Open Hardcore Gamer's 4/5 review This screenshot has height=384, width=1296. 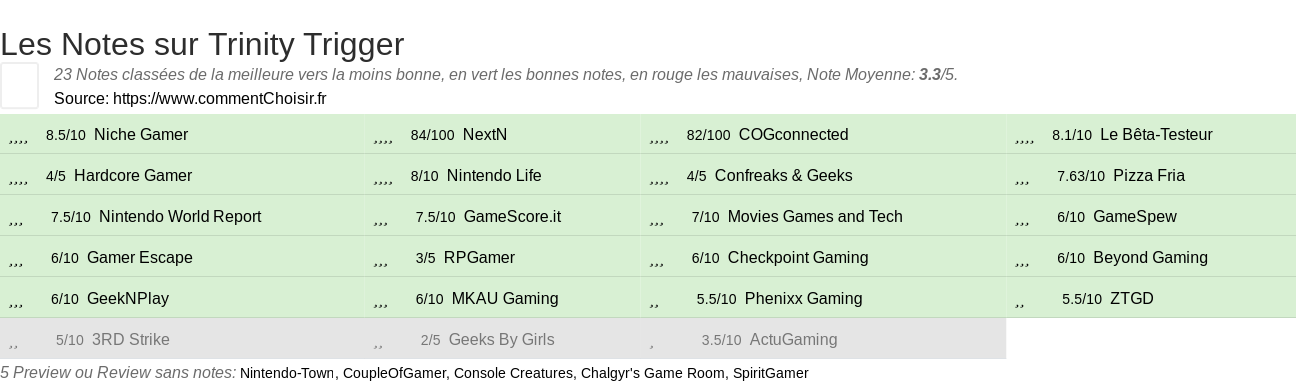pos(133,176)
